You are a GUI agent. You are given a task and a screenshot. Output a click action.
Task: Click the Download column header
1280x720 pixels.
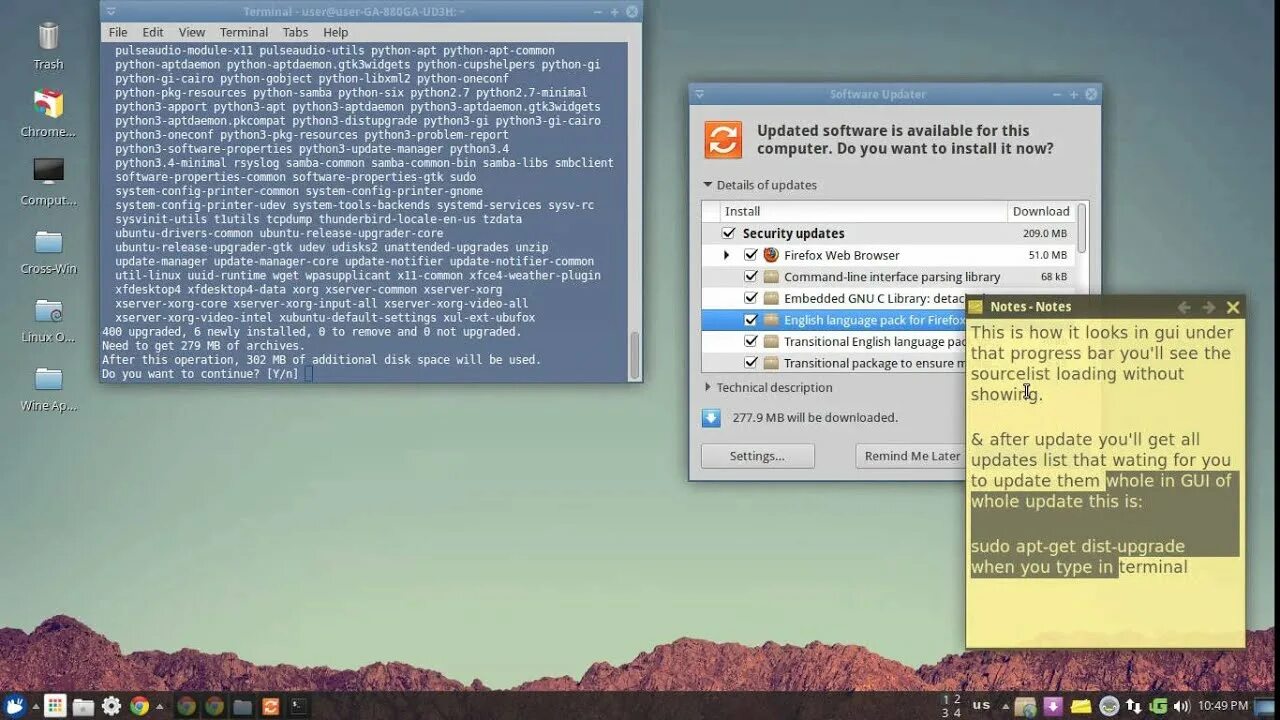1041,211
